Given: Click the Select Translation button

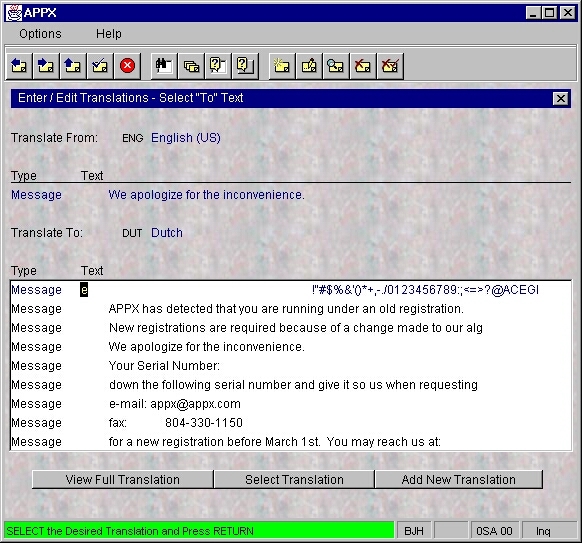Looking at the screenshot, I should pos(294,480).
